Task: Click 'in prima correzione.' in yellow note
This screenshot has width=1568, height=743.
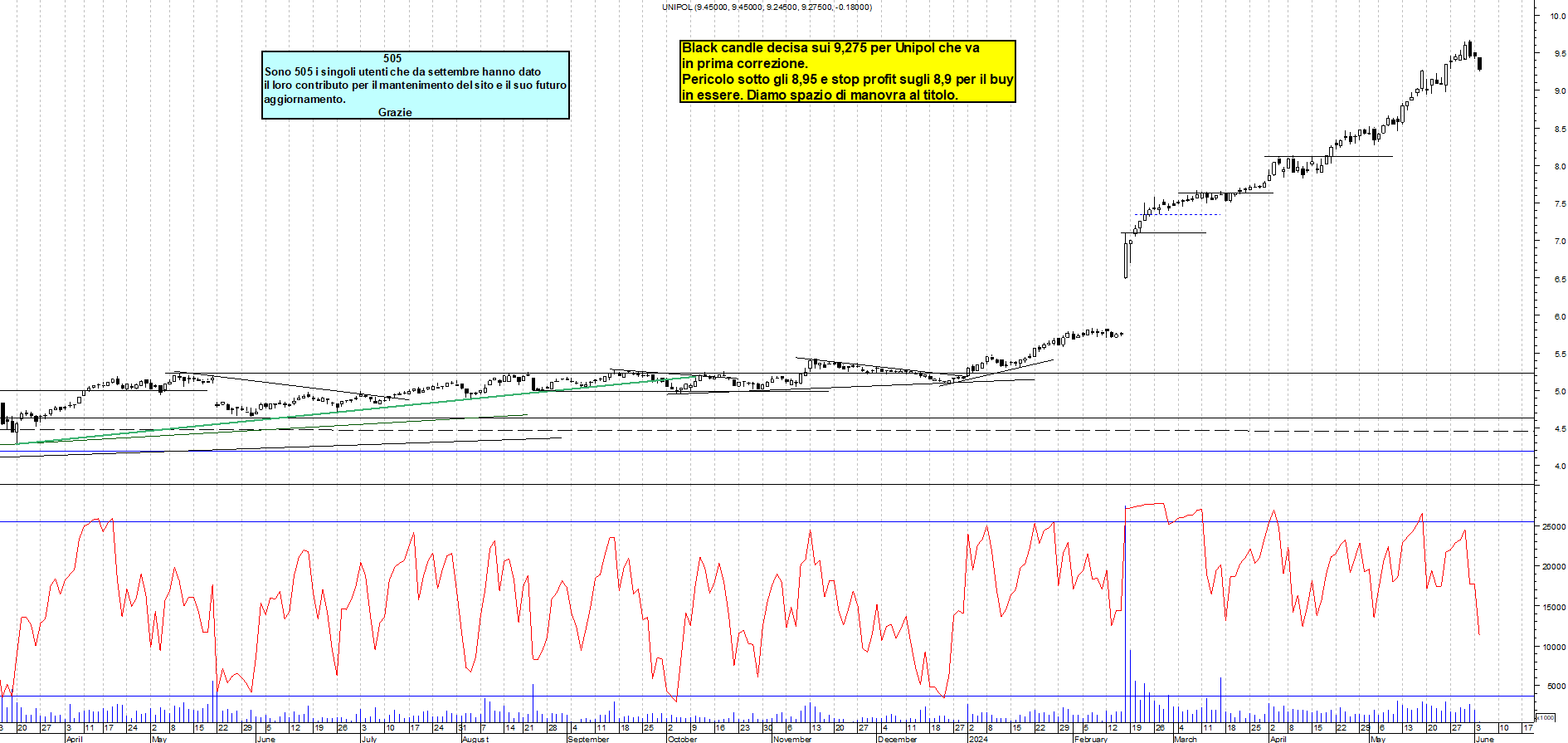Action: pyautogui.click(x=744, y=64)
